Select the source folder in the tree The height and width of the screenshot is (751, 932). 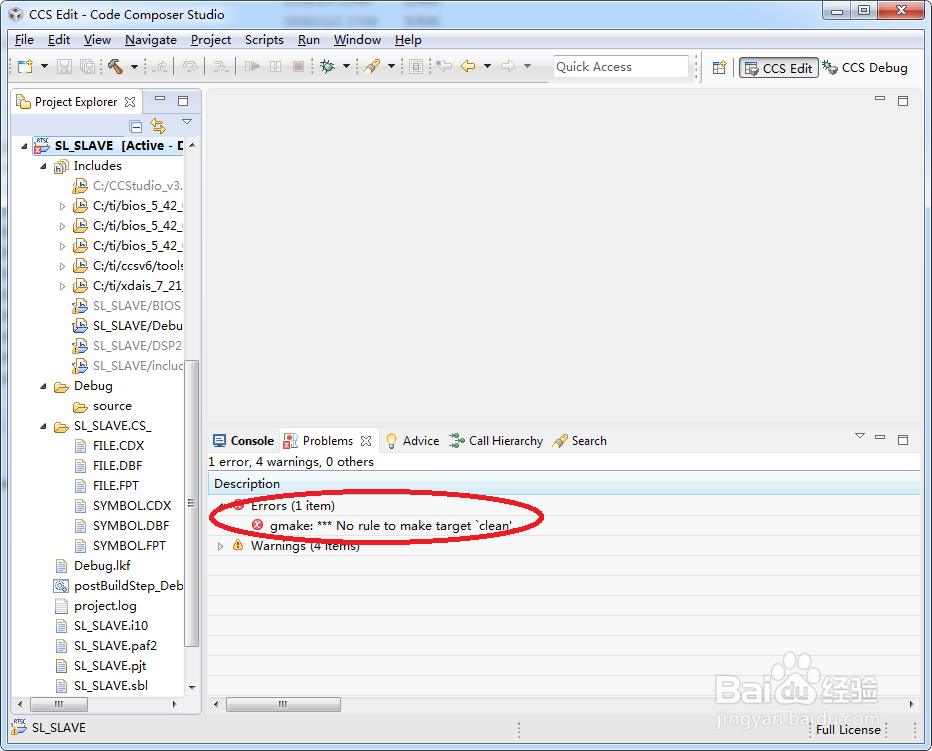112,406
